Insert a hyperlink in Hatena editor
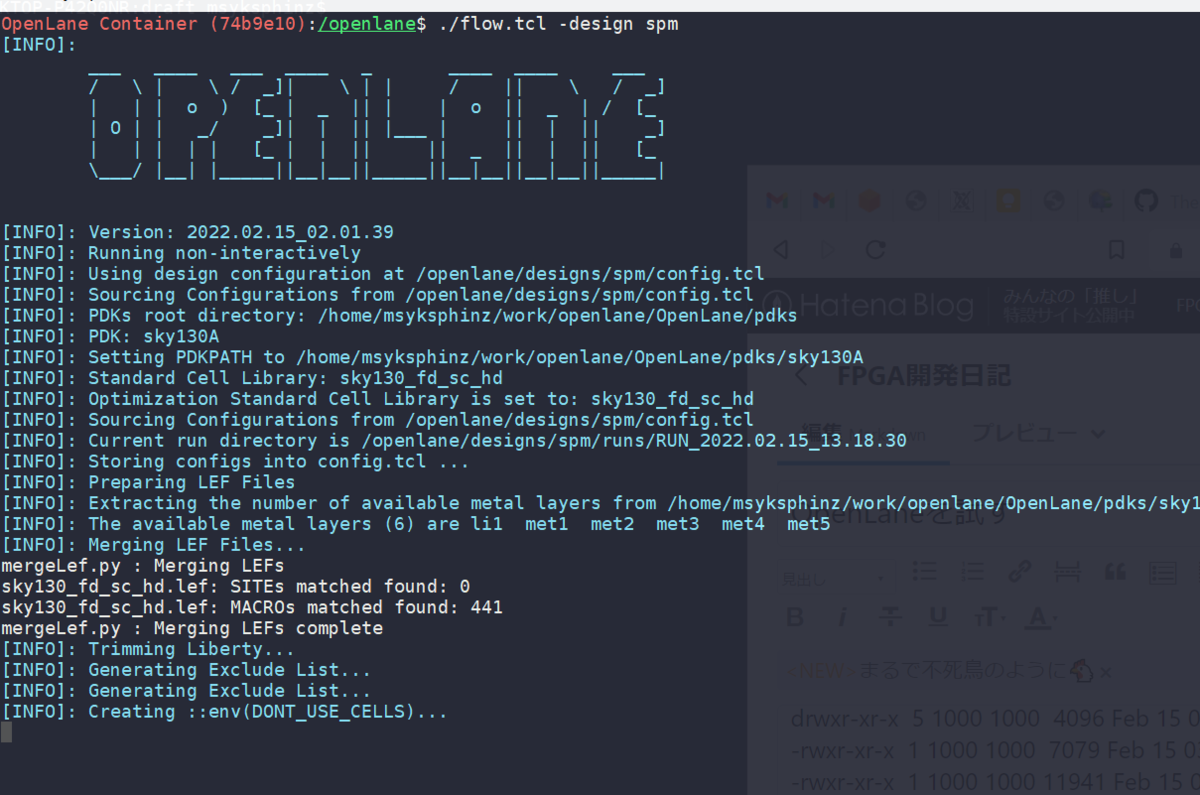The width and height of the screenshot is (1200, 795). point(1020,571)
